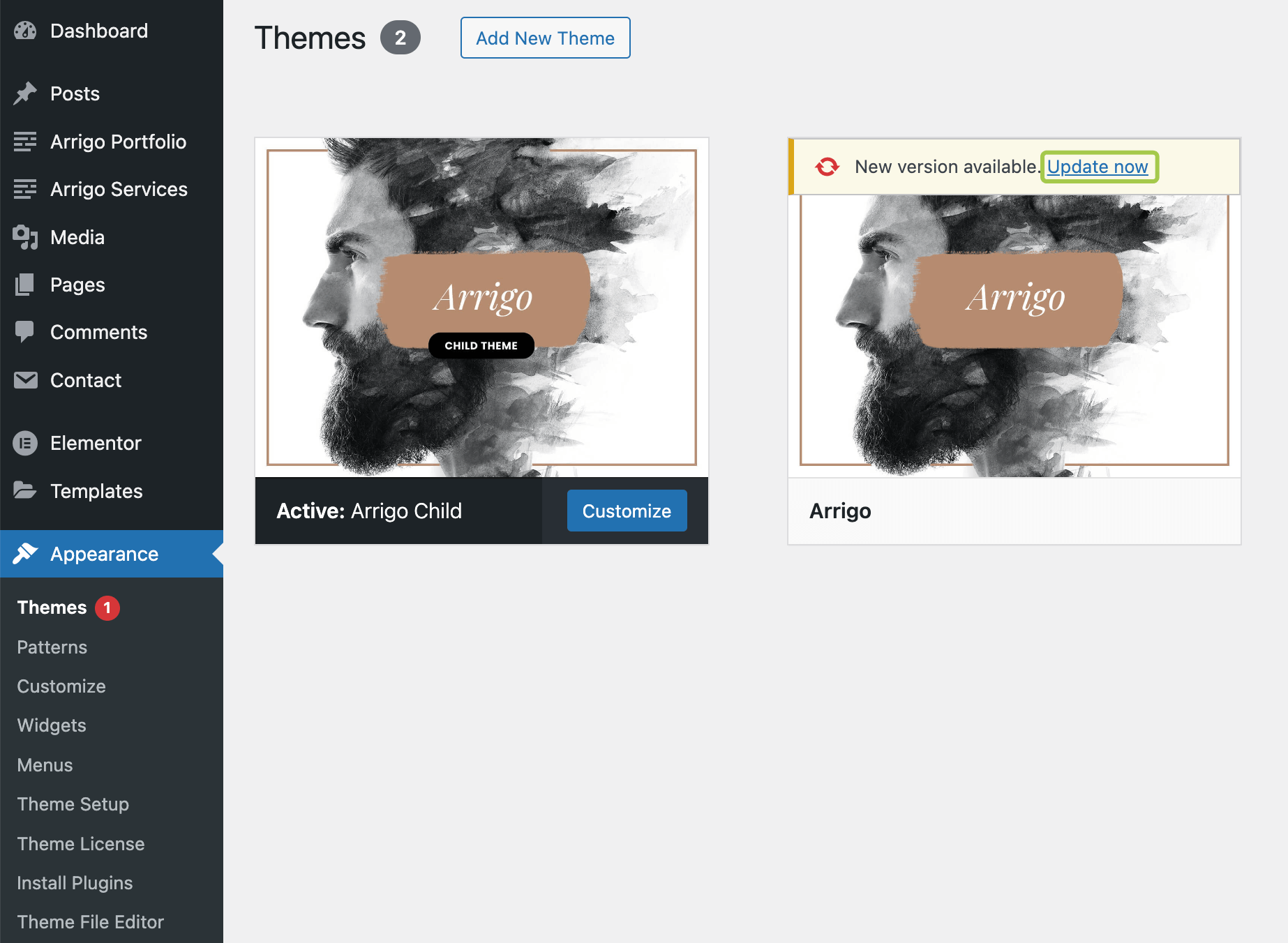Click the Update now link
This screenshot has height=943, width=1288.
(x=1097, y=167)
